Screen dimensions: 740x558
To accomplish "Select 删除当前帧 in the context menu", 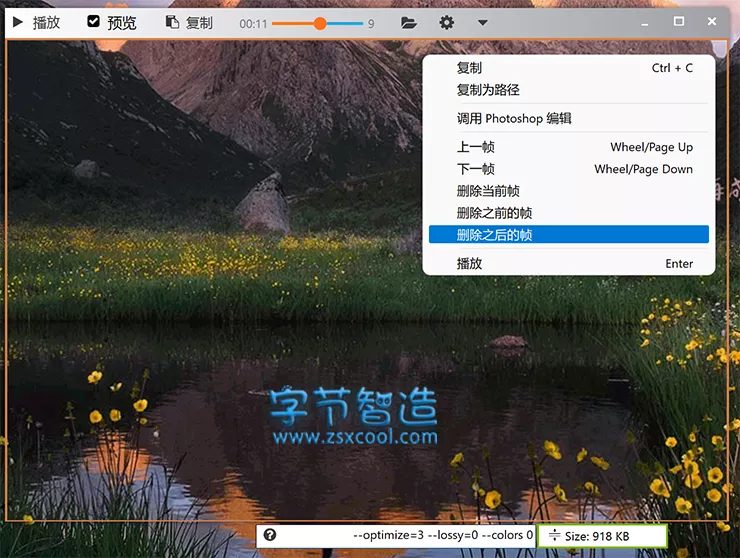I will pyautogui.click(x=569, y=191).
